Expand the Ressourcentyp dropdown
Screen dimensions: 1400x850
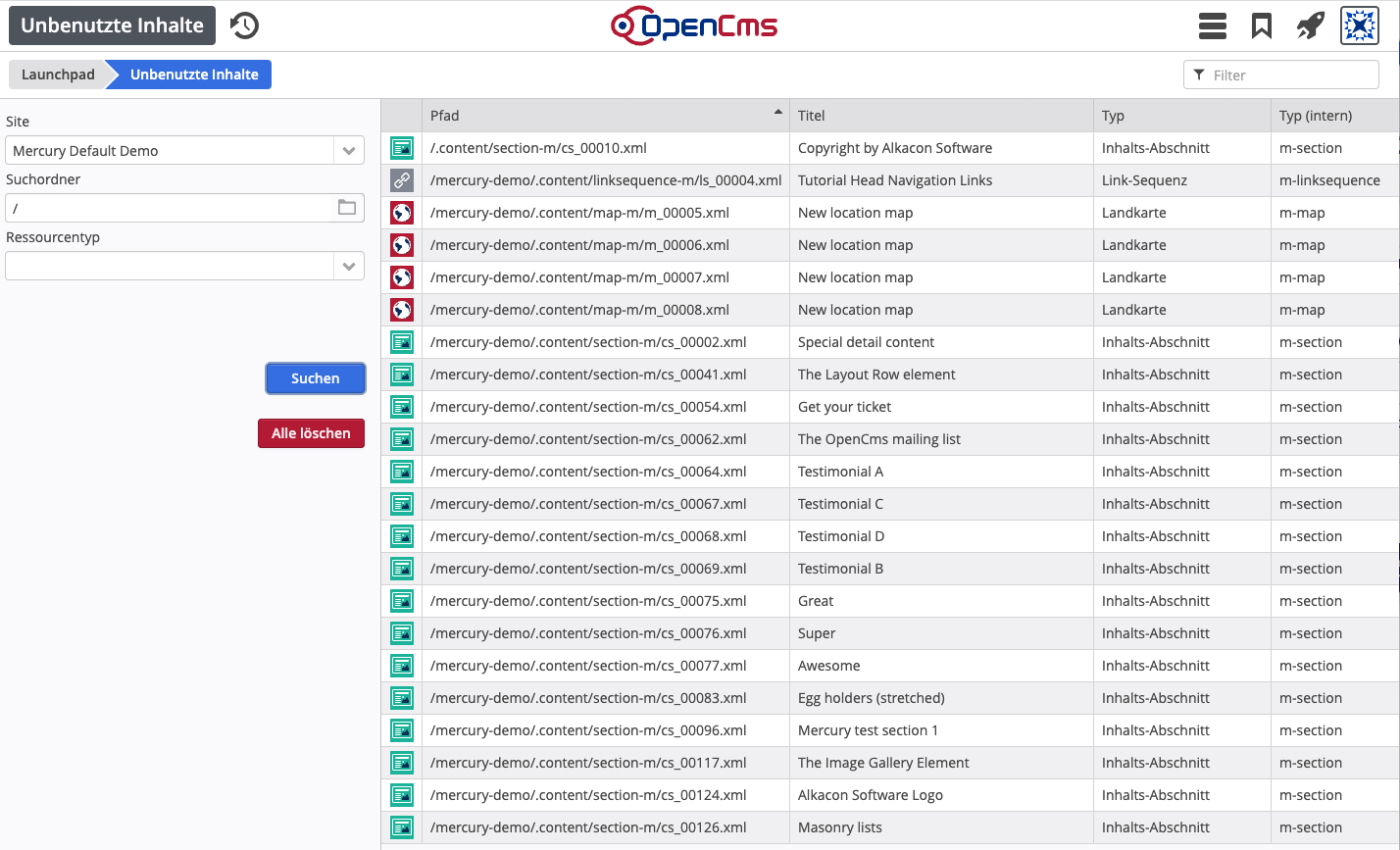click(x=348, y=267)
